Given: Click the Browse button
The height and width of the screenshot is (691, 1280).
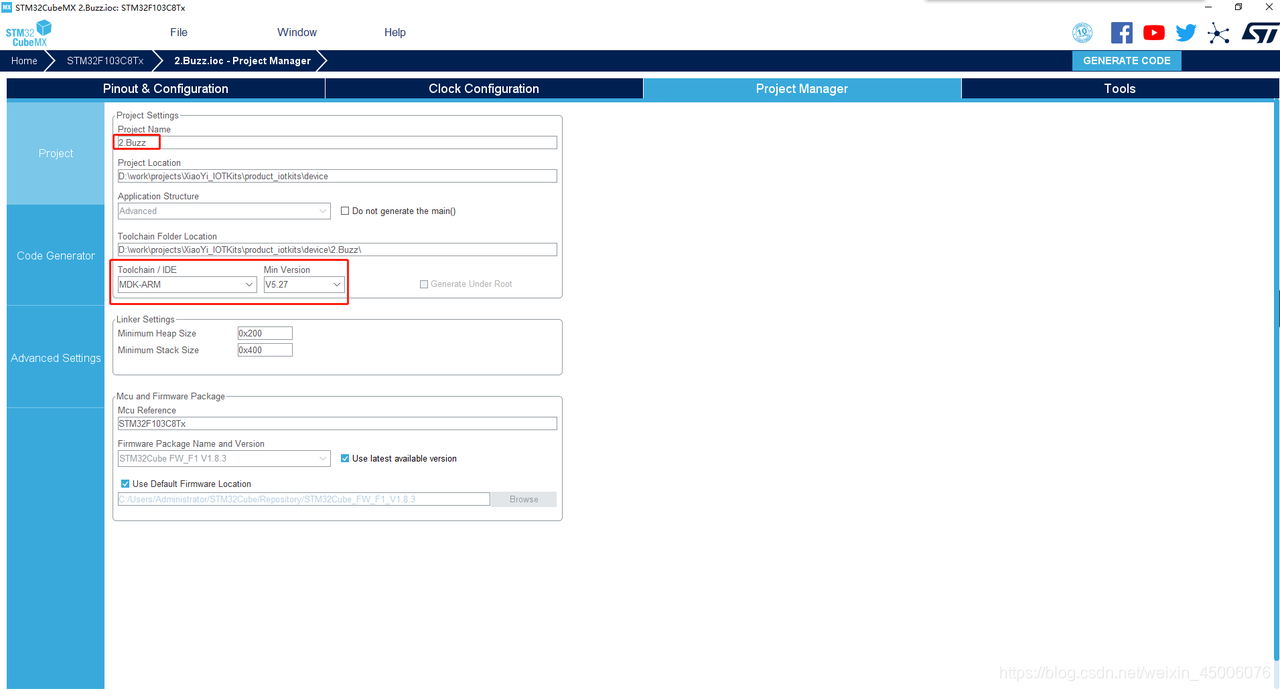Looking at the screenshot, I should 524,499.
